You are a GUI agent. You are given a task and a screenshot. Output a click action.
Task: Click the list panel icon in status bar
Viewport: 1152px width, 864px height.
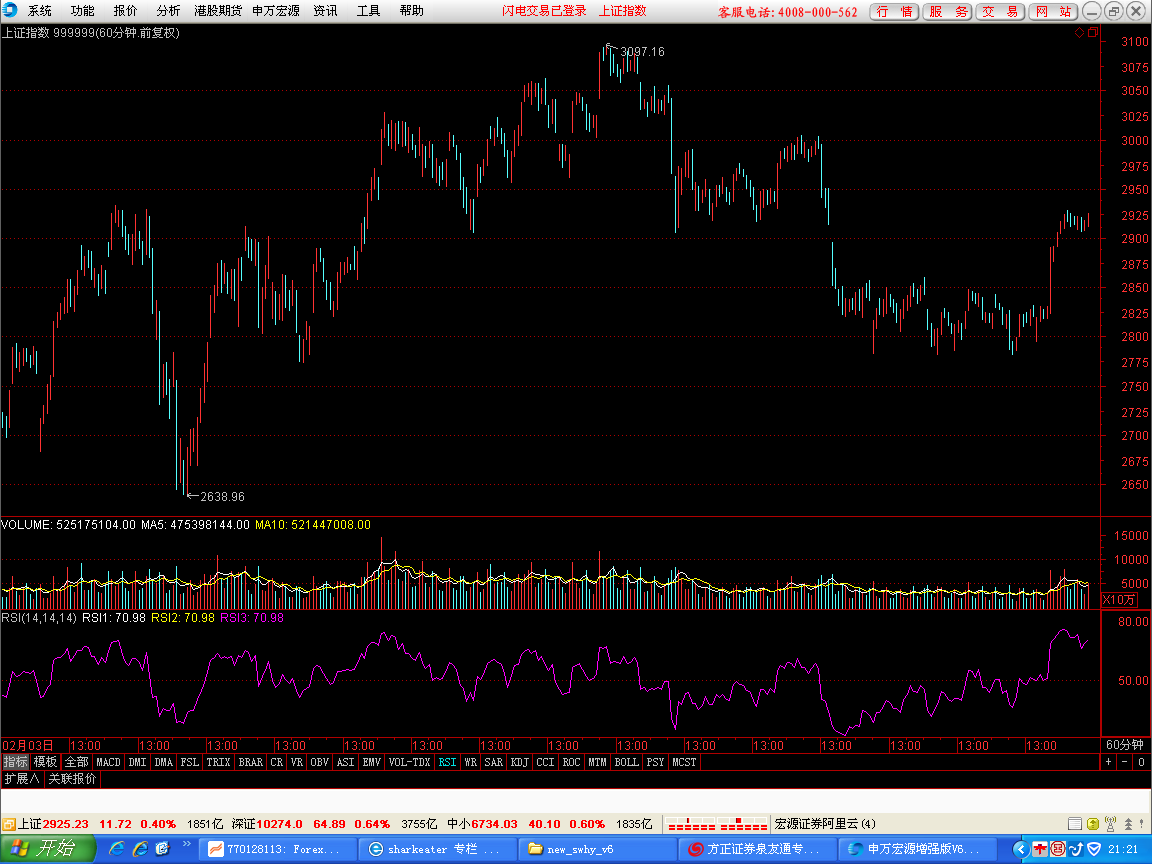tap(1074, 824)
